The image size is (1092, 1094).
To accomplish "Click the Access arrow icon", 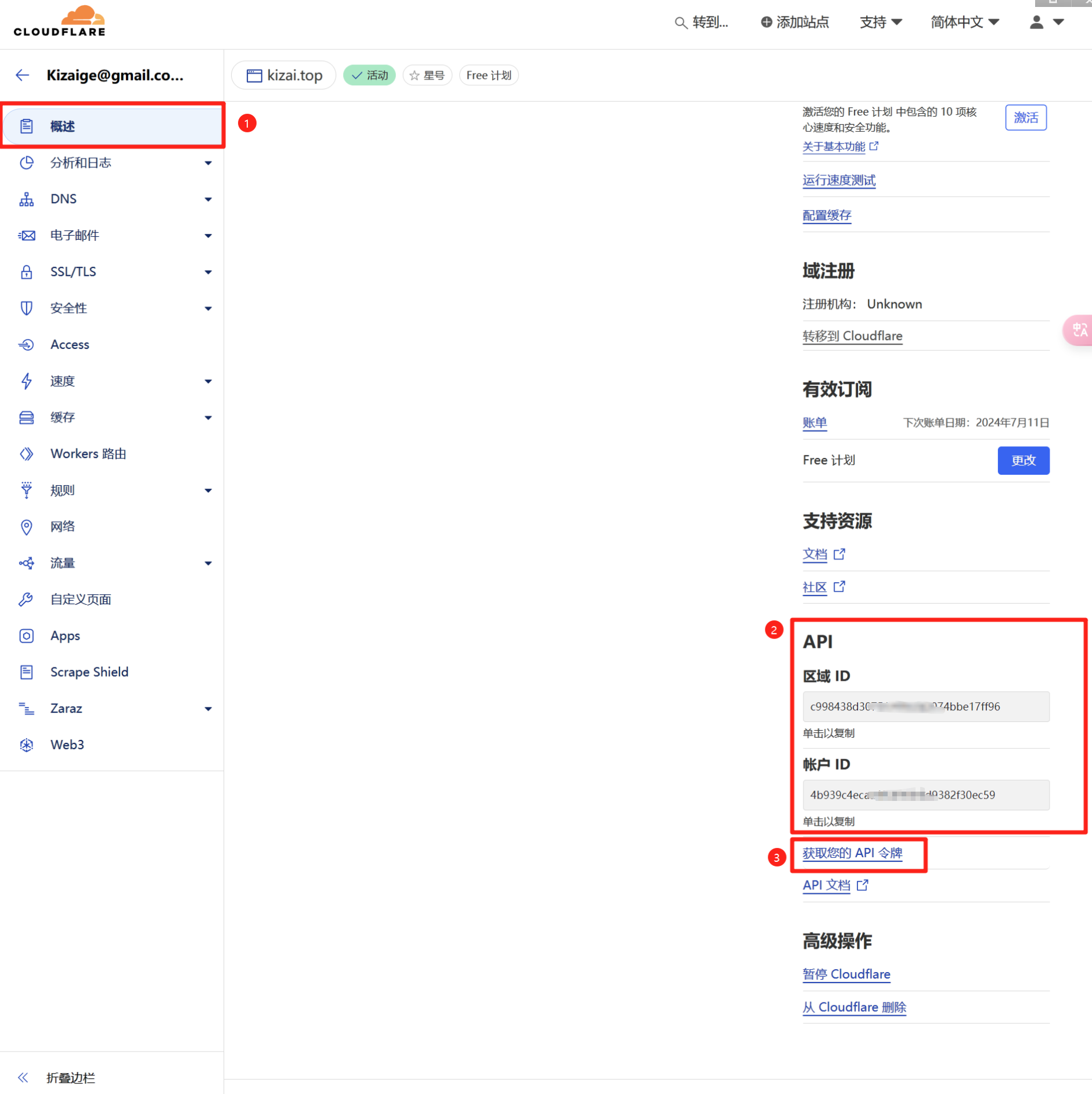I will (26, 345).
